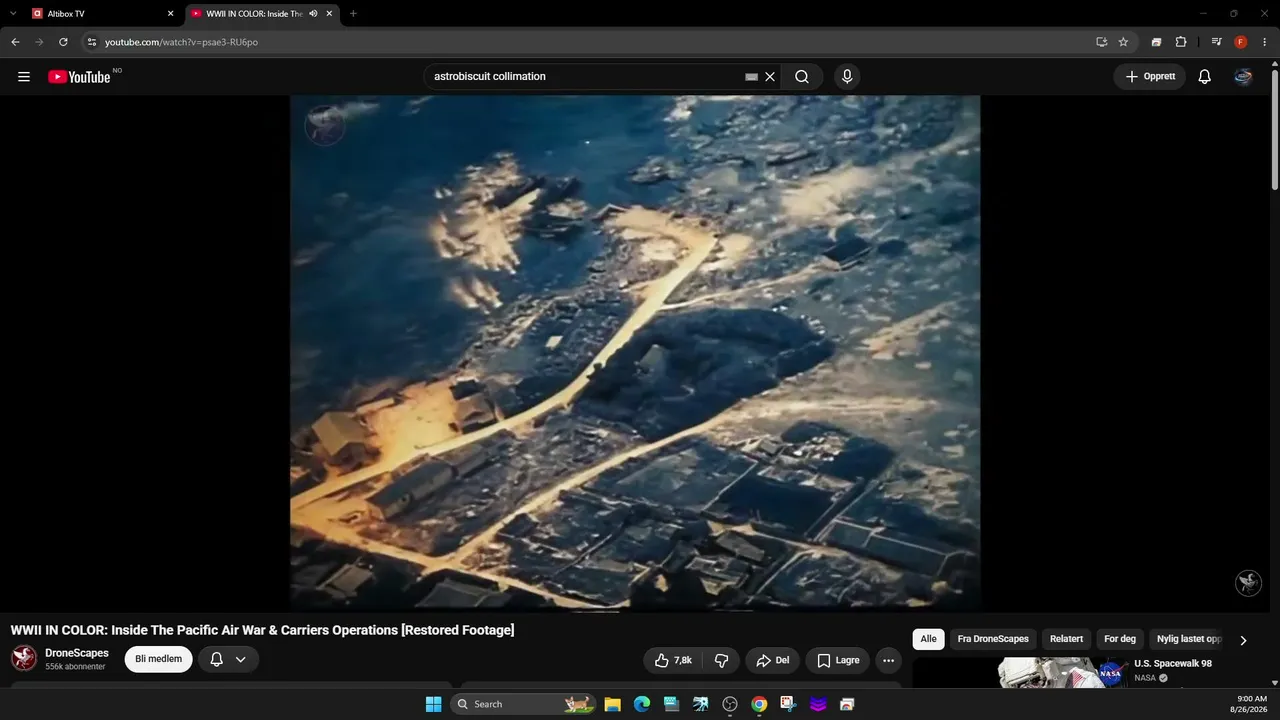
Task: Click the Windows taskbar Search box
Action: coord(524,704)
